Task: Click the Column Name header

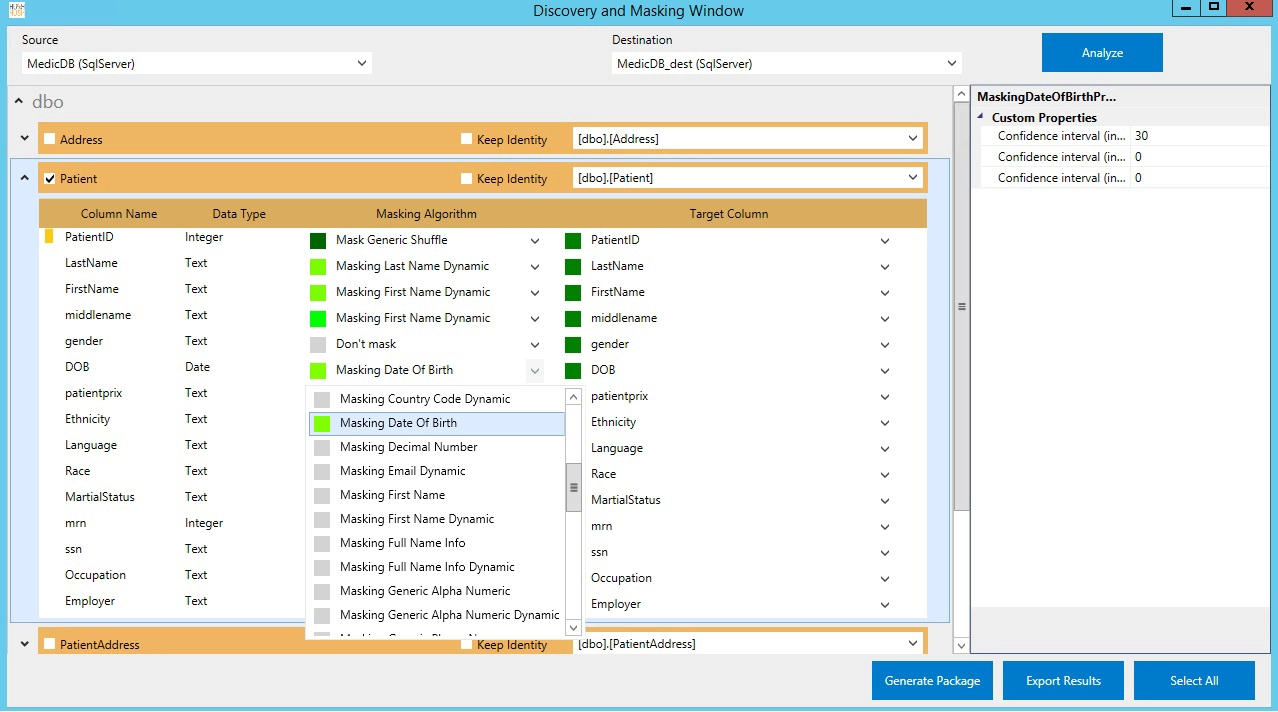Action: coord(119,214)
